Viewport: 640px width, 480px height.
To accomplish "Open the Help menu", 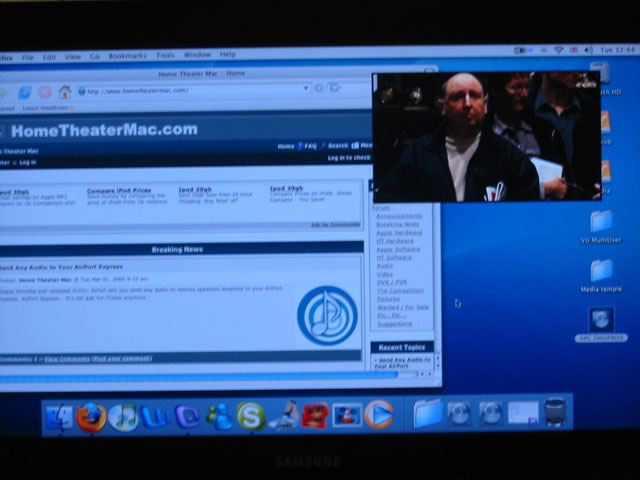I will click(227, 54).
